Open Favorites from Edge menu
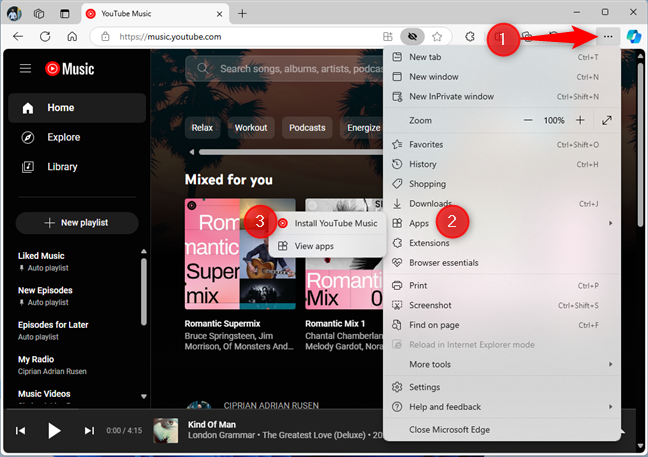Viewport: 648px width, 457px height. tap(502, 145)
